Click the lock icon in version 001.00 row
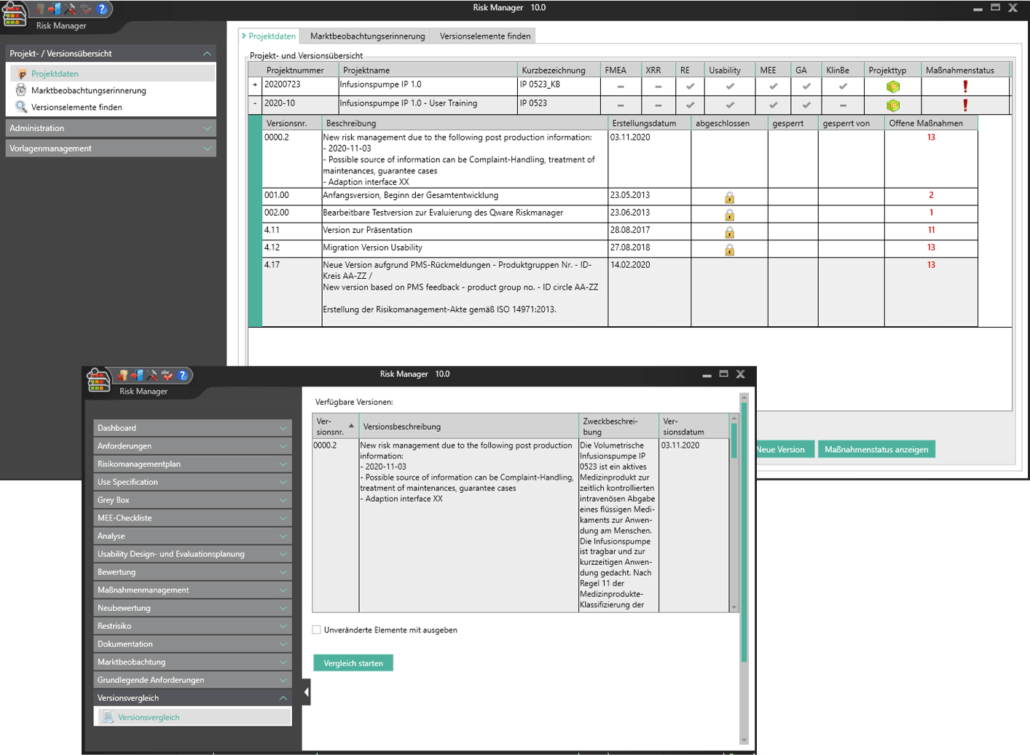Image resolution: width=1030 pixels, height=755 pixels. pyautogui.click(x=729, y=197)
